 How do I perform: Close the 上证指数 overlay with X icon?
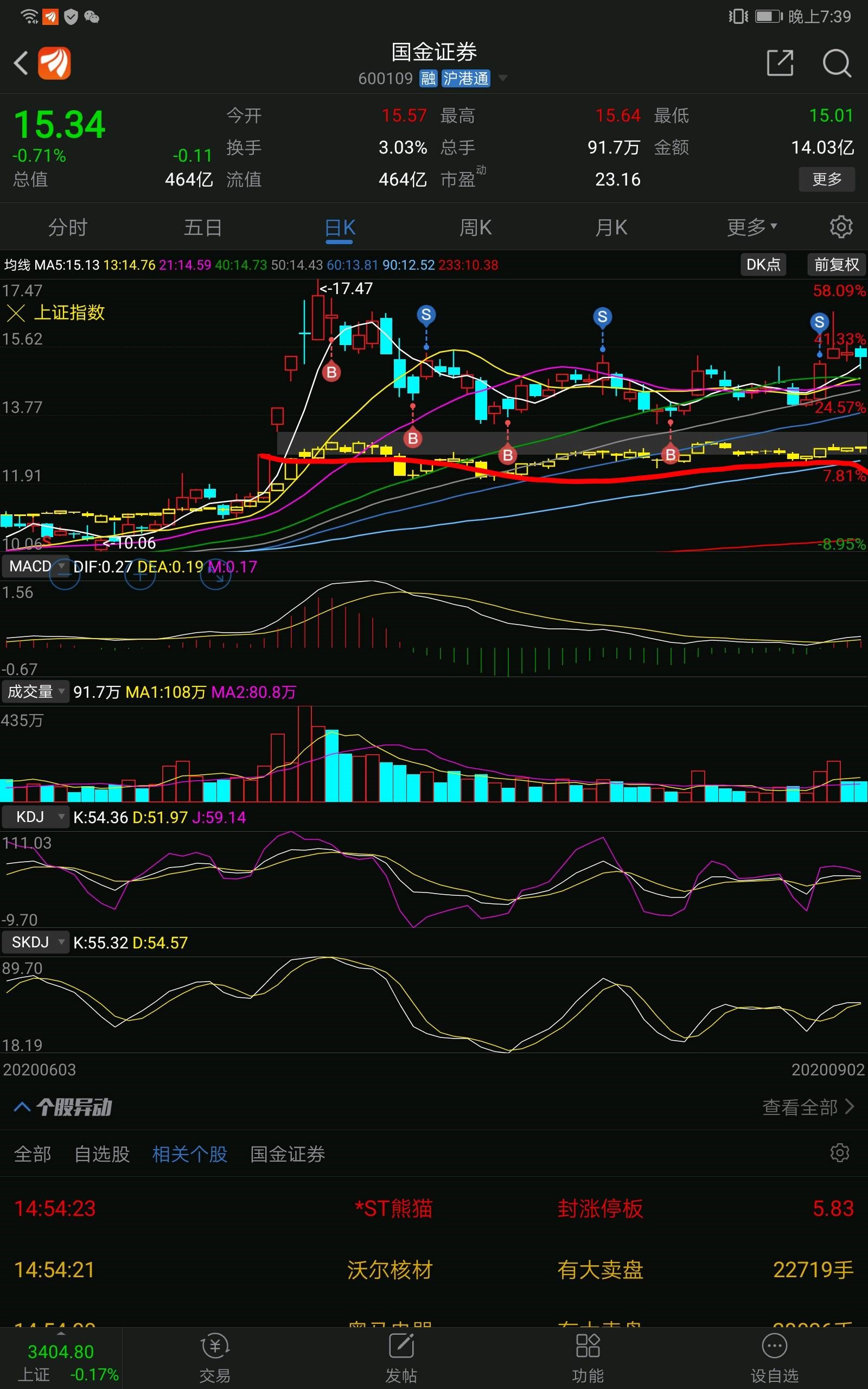16,314
